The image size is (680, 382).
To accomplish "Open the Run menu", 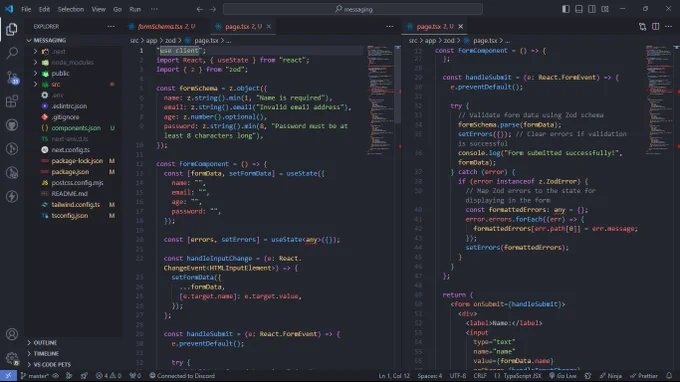I will point(135,9).
